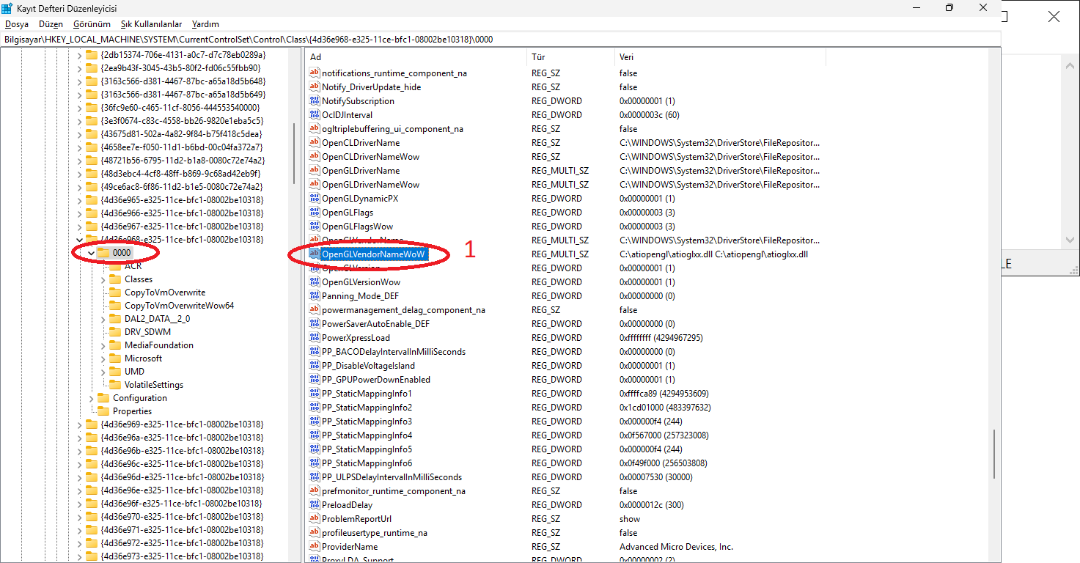The height and width of the screenshot is (563, 1080).
Task: Click string icon of ProviderName
Action: click(x=315, y=546)
